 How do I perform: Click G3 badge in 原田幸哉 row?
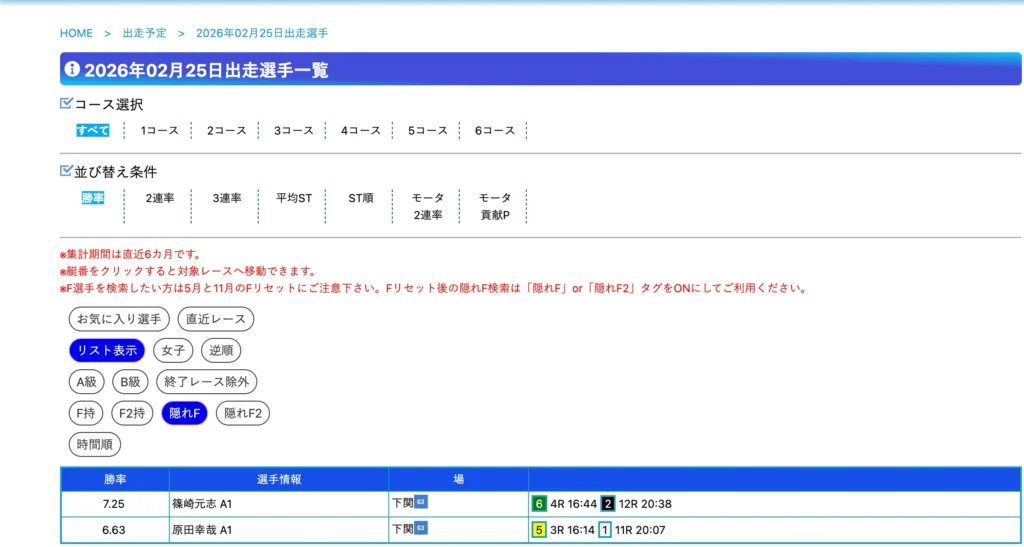(421, 528)
